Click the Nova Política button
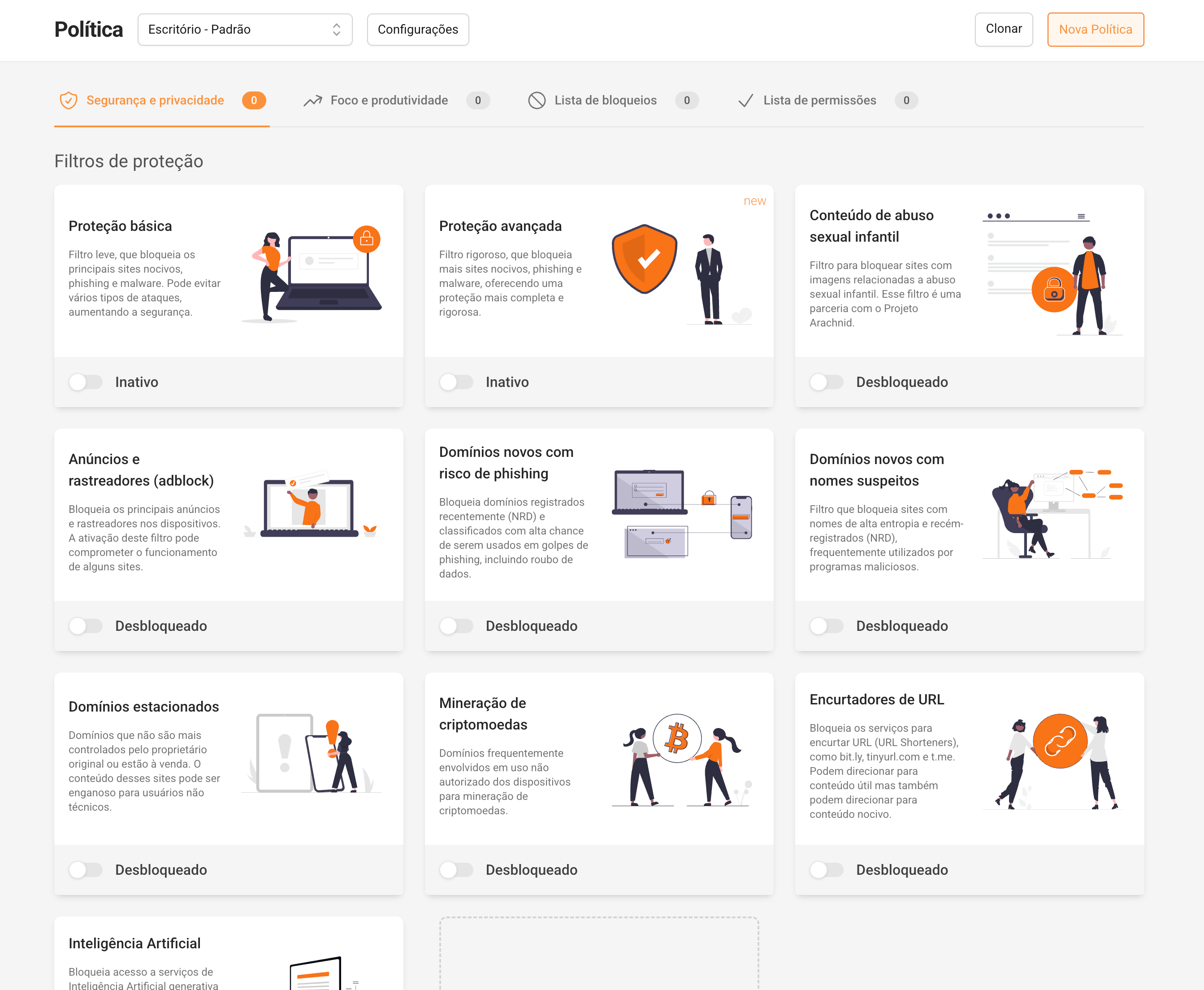This screenshot has width=1204, height=990. [1095, 30]
